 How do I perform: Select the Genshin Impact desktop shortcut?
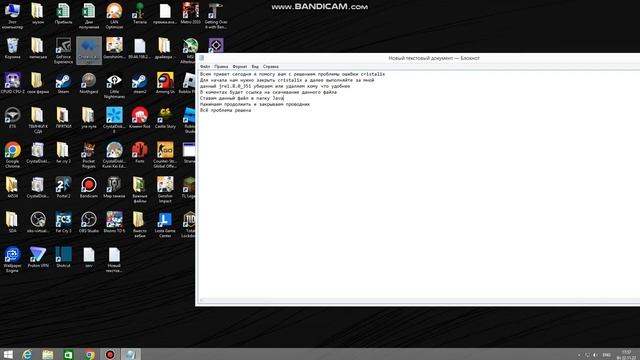click(x=165, y=190)
